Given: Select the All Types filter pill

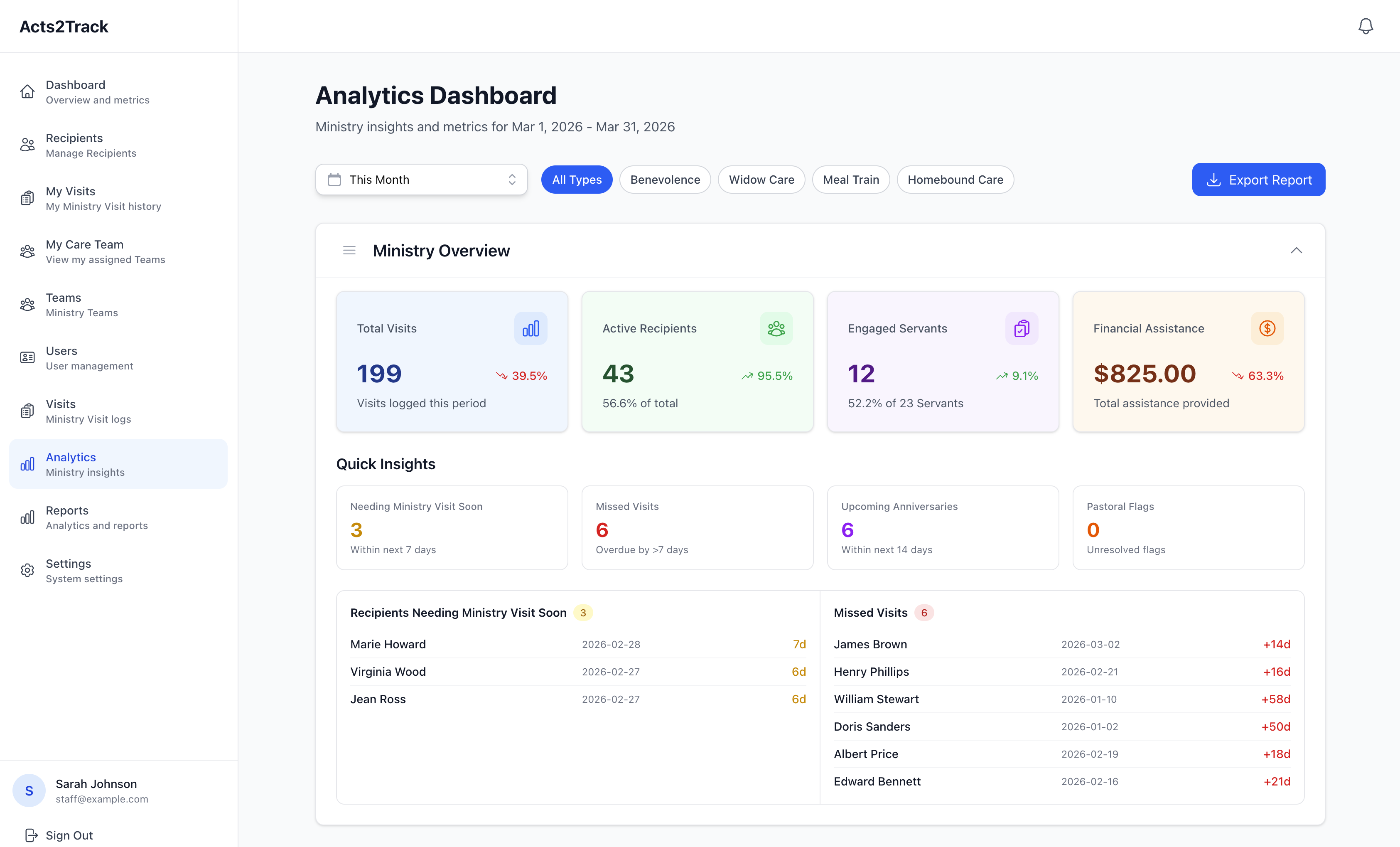Looking at the screenshot, I should click(577, 179).
